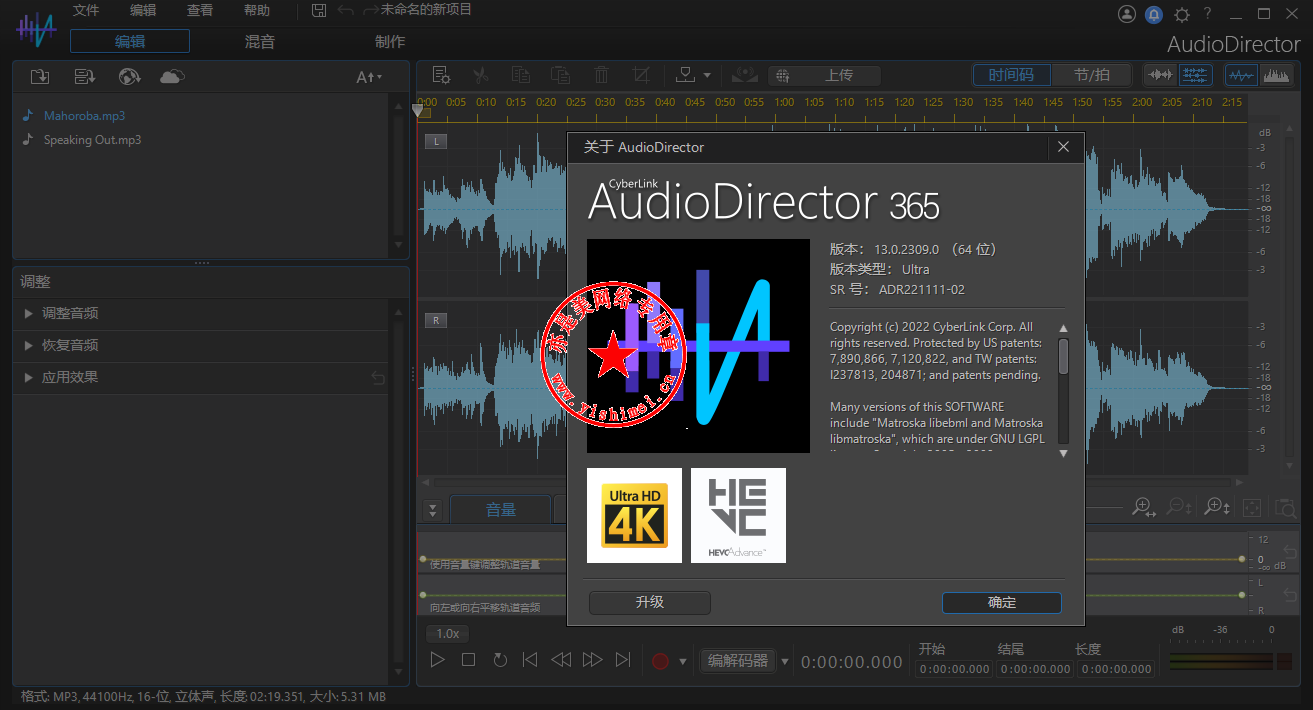1313x710 pixels.
Task: Start playback with the play button
Action: (x=437, y=660)
